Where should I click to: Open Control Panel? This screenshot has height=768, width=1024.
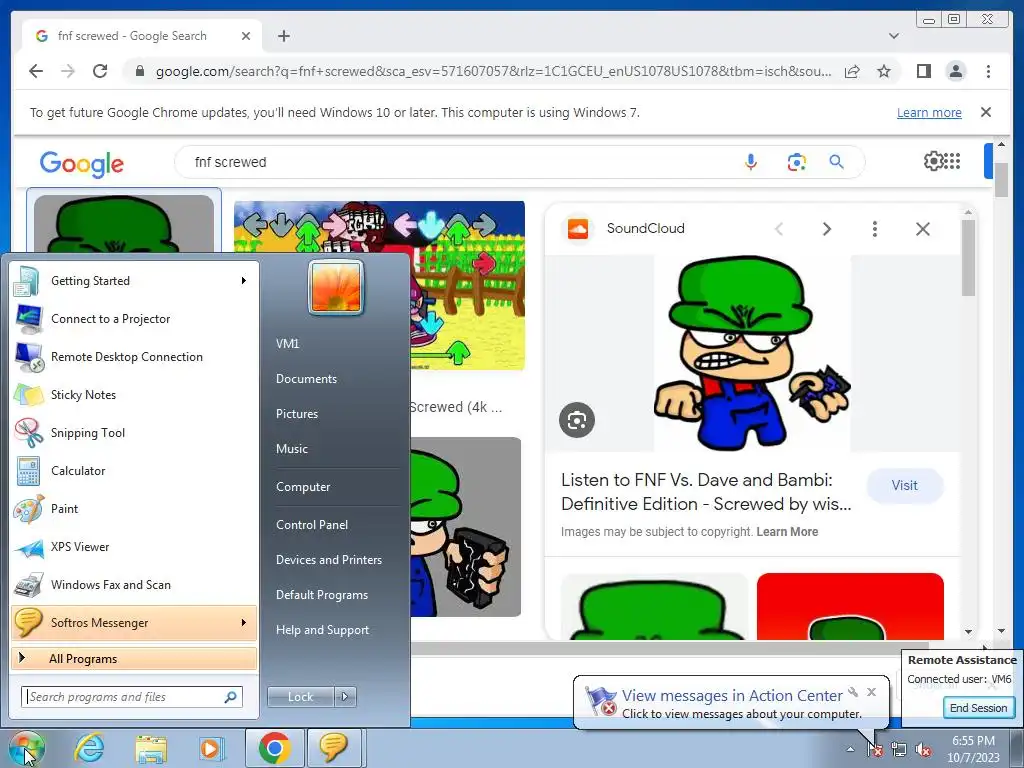[312, 524]
